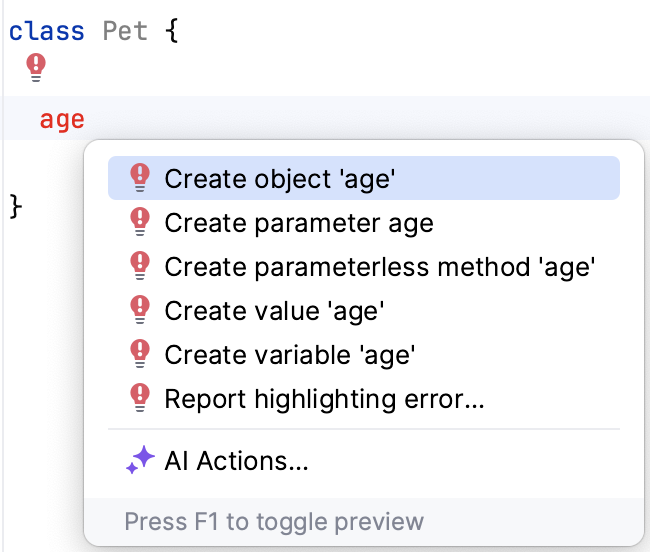Click the red 'age' identifier in editor
Viewport: 650px width, 552px height.
62,121
